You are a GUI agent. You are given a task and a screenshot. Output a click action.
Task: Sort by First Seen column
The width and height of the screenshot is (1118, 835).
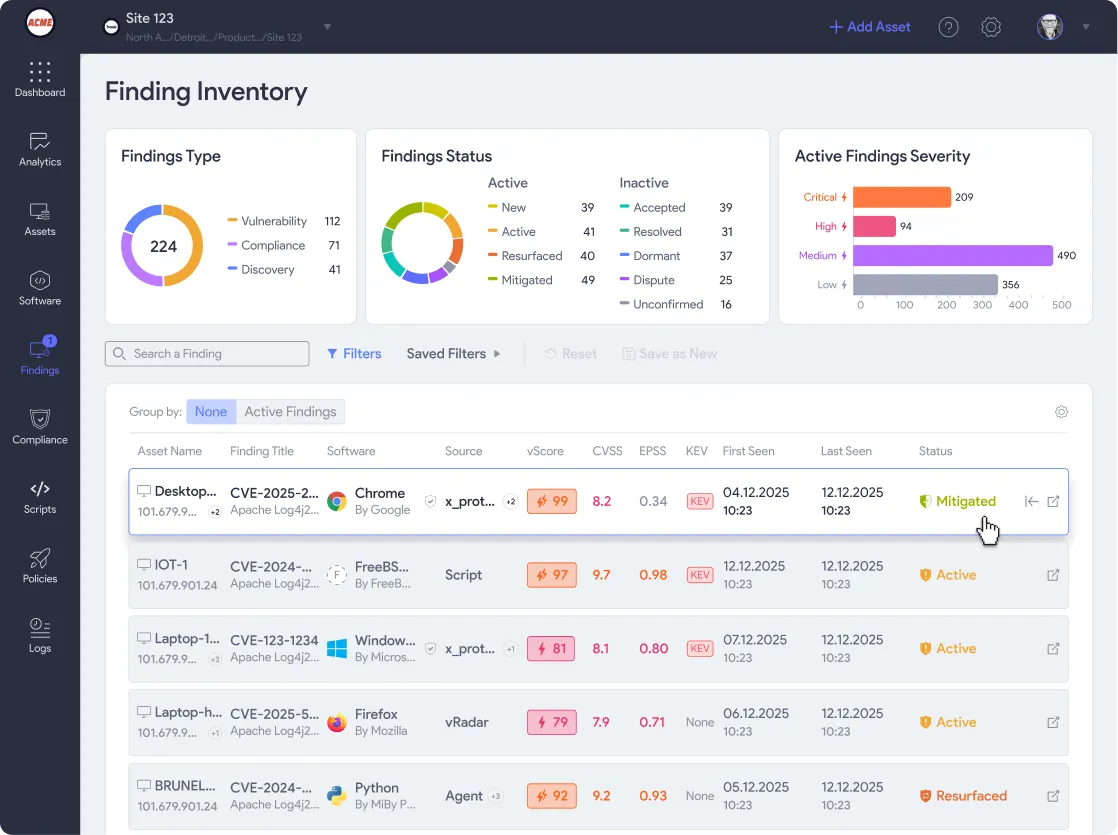tap(748, 451)
